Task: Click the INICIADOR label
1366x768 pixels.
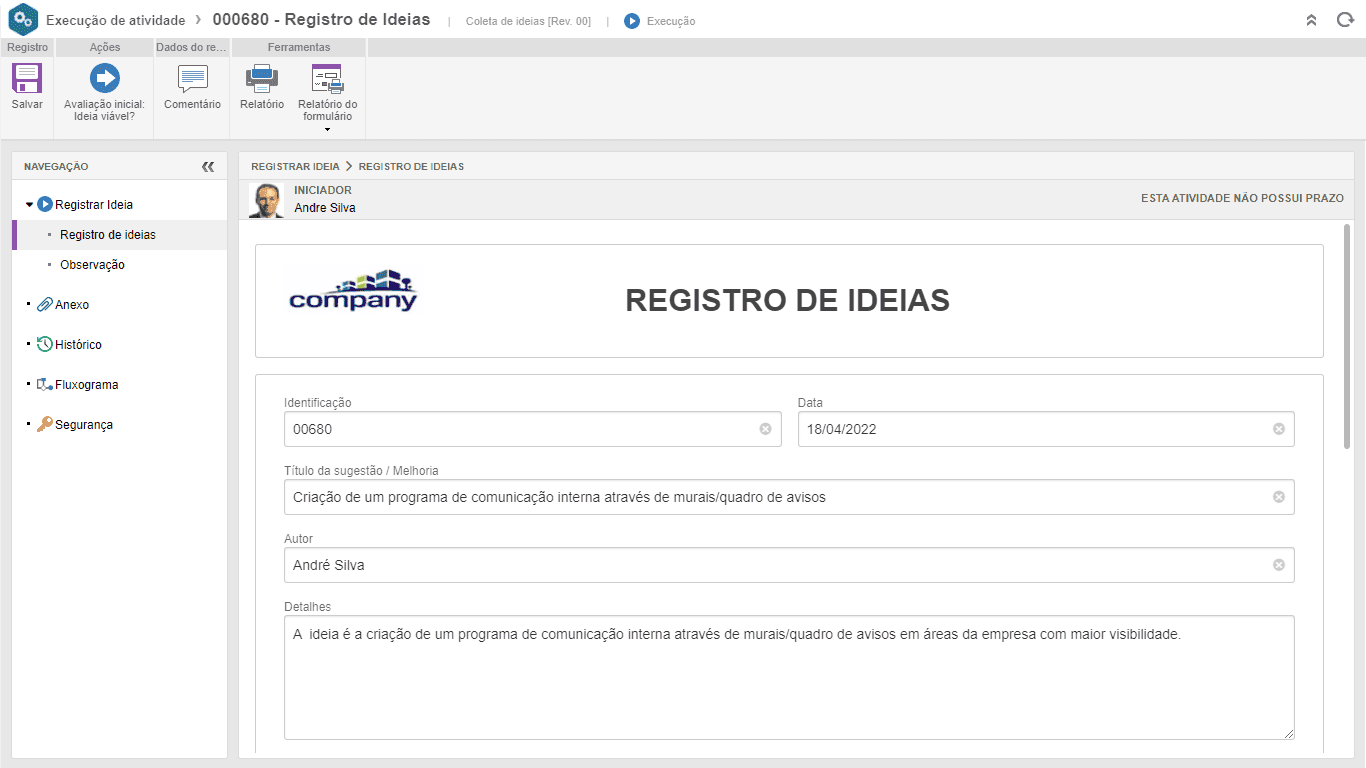Action: point(323,190)
